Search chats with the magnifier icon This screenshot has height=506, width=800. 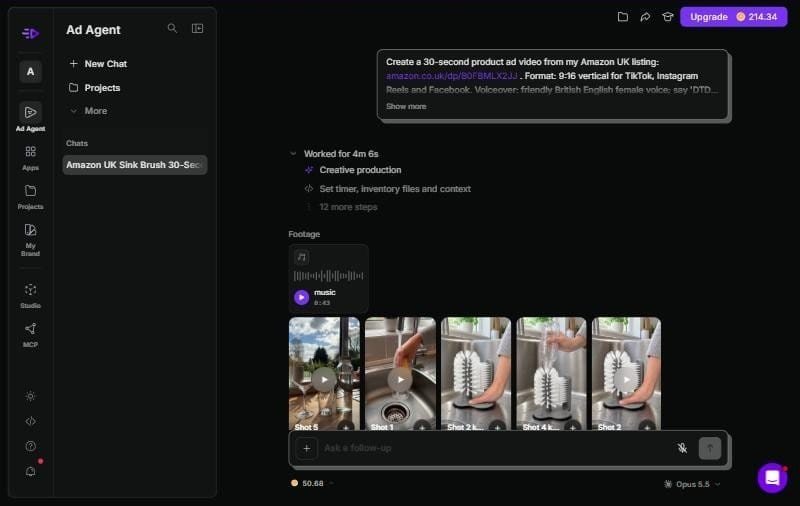(172, 29)
